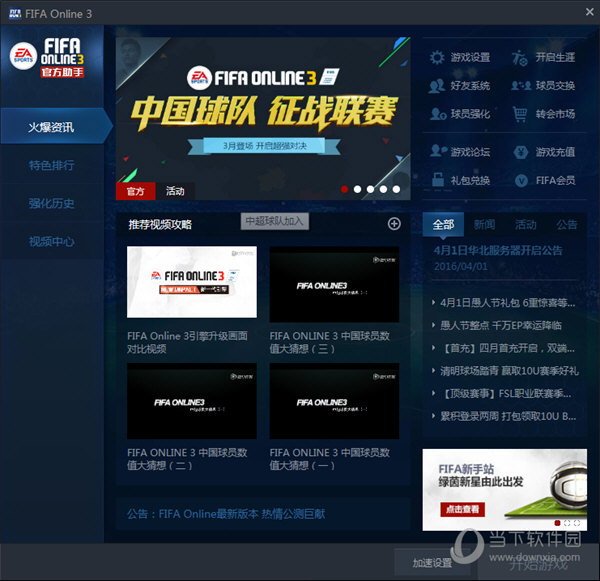
Task: Open the FIFA新手站 promo banner
Action: click(x=505, y=490)
